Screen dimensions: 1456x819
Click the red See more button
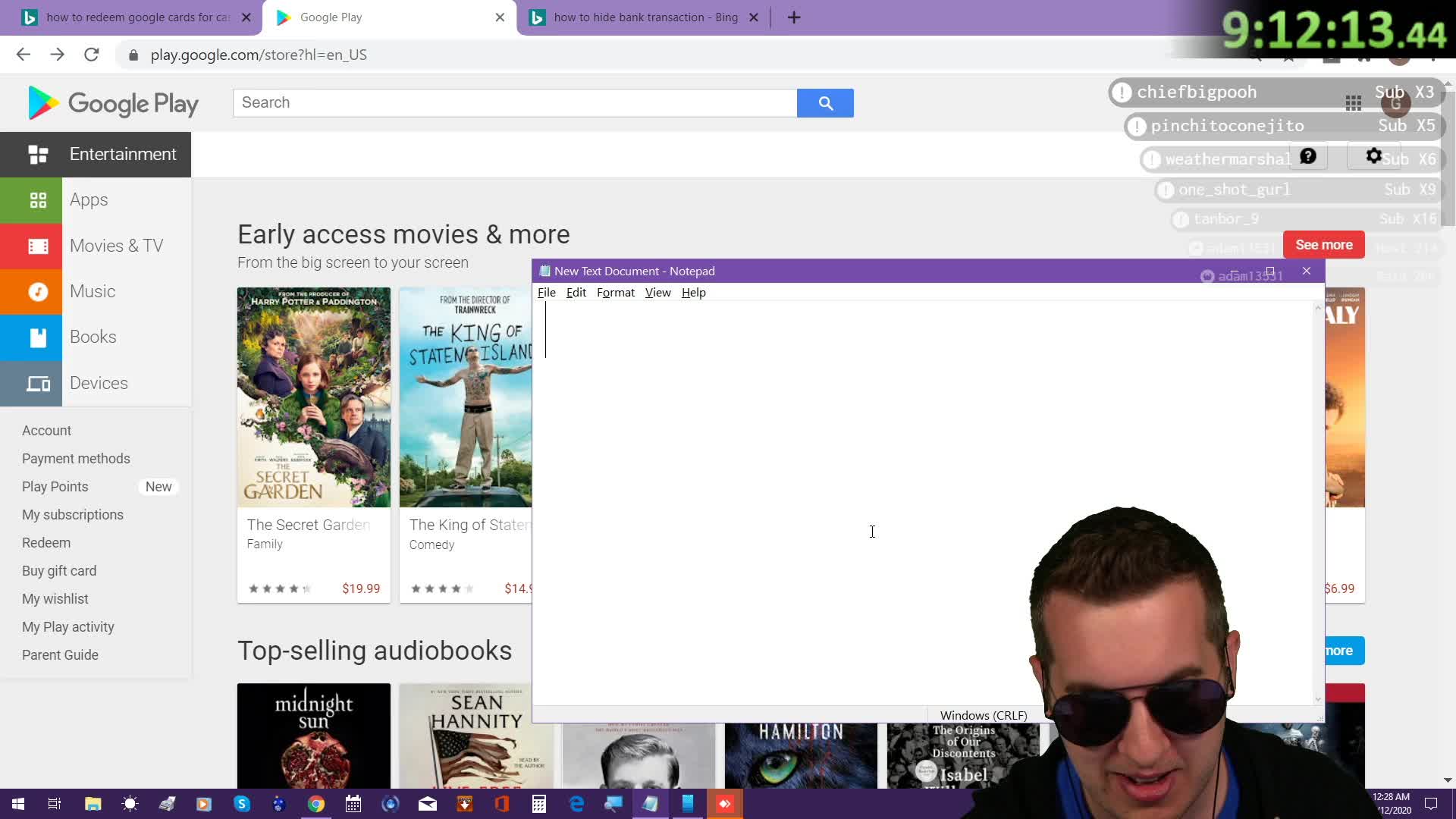tap(1323, 245)
